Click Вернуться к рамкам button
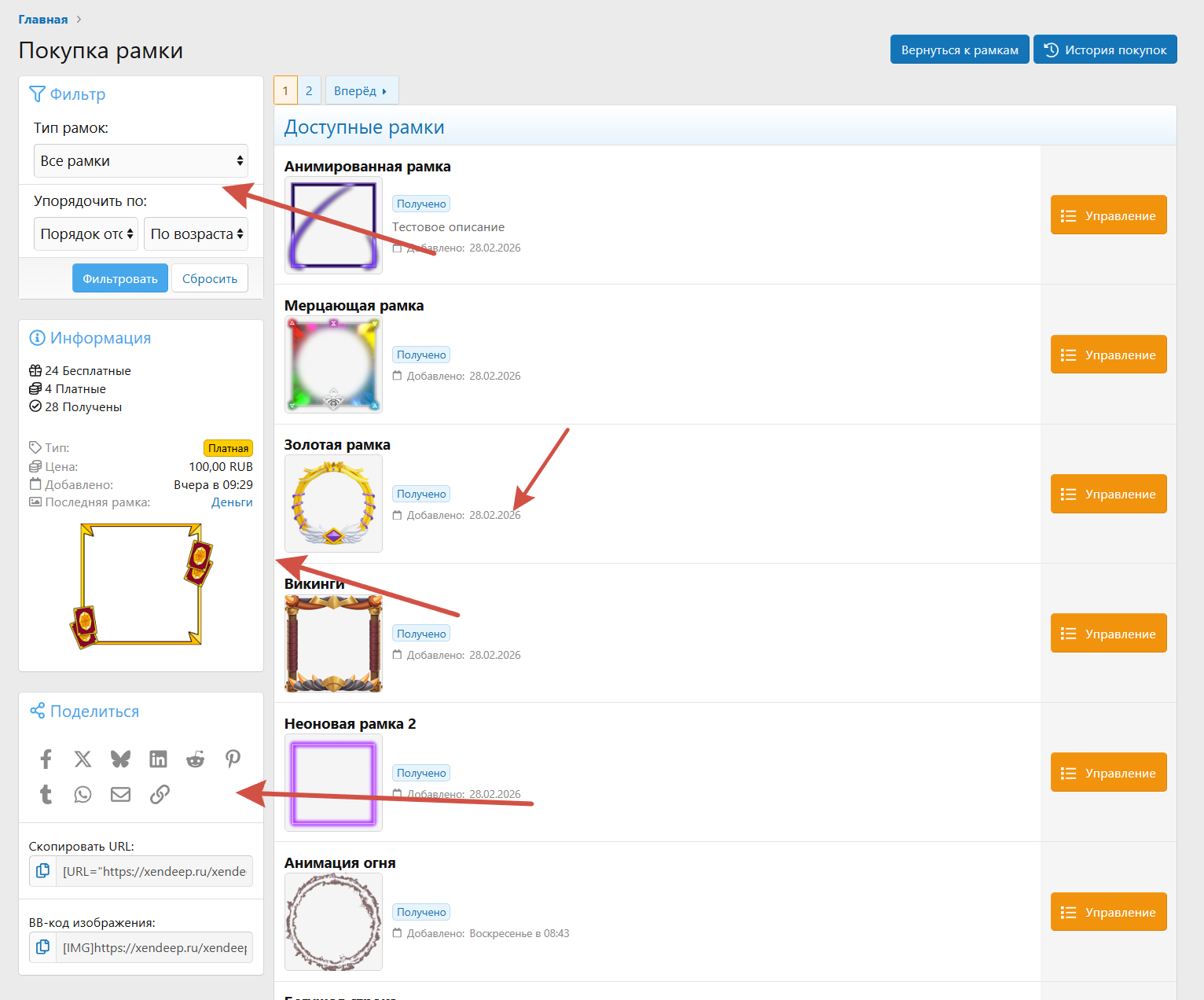The height and width of the screenshot is (1000, 1204). (960, 50)
